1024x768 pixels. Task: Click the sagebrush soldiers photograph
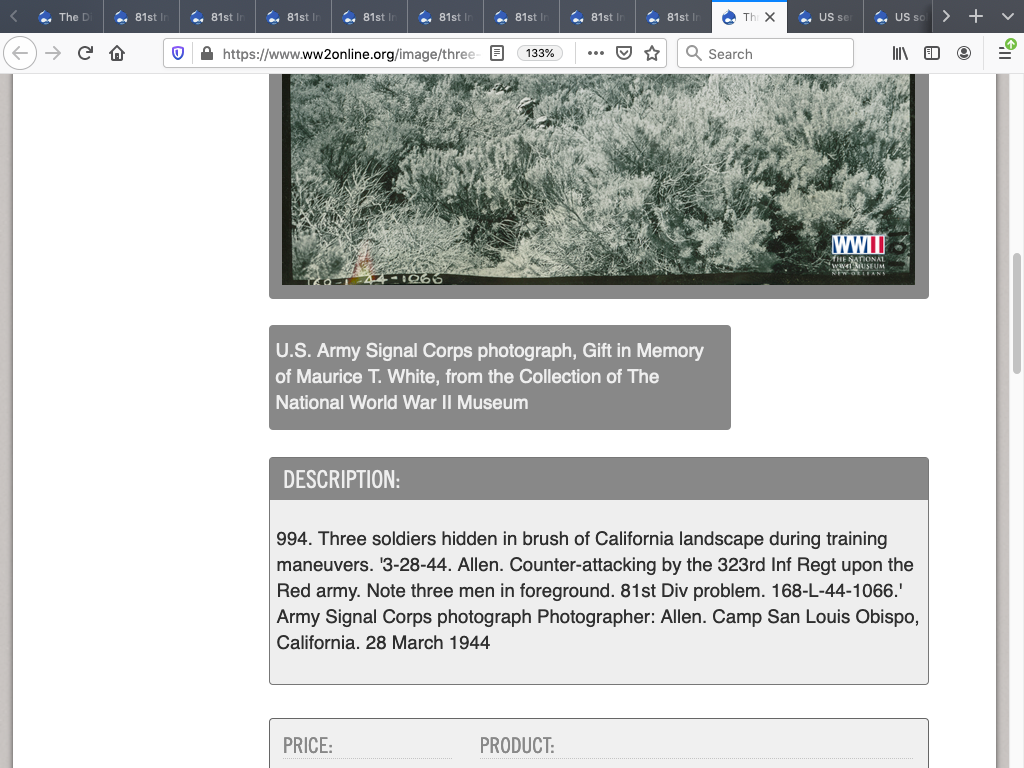[x=598, y=170]
